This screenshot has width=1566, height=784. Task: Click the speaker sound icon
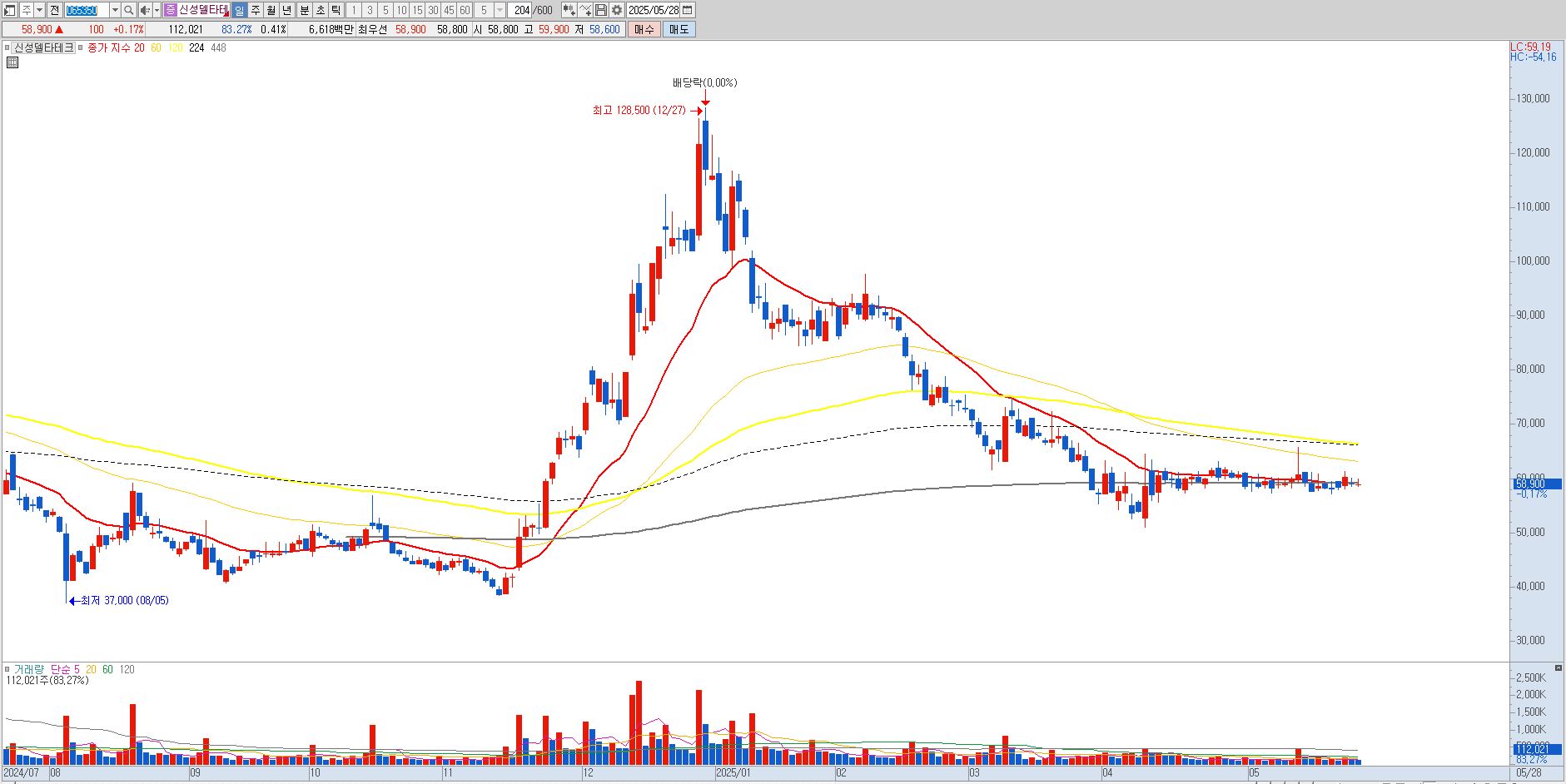tap(146, 10)
